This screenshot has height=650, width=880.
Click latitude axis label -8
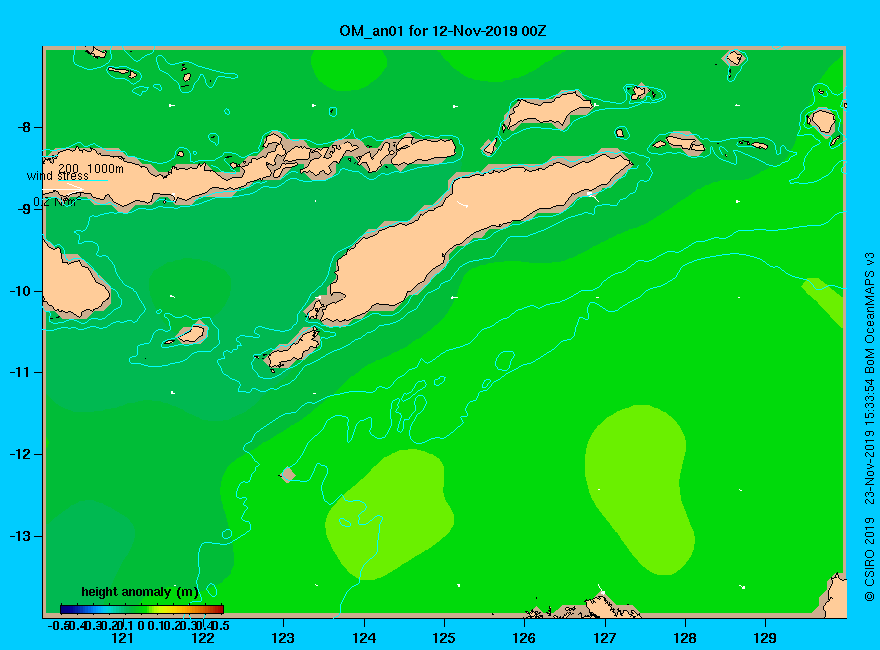coord(24,127)
